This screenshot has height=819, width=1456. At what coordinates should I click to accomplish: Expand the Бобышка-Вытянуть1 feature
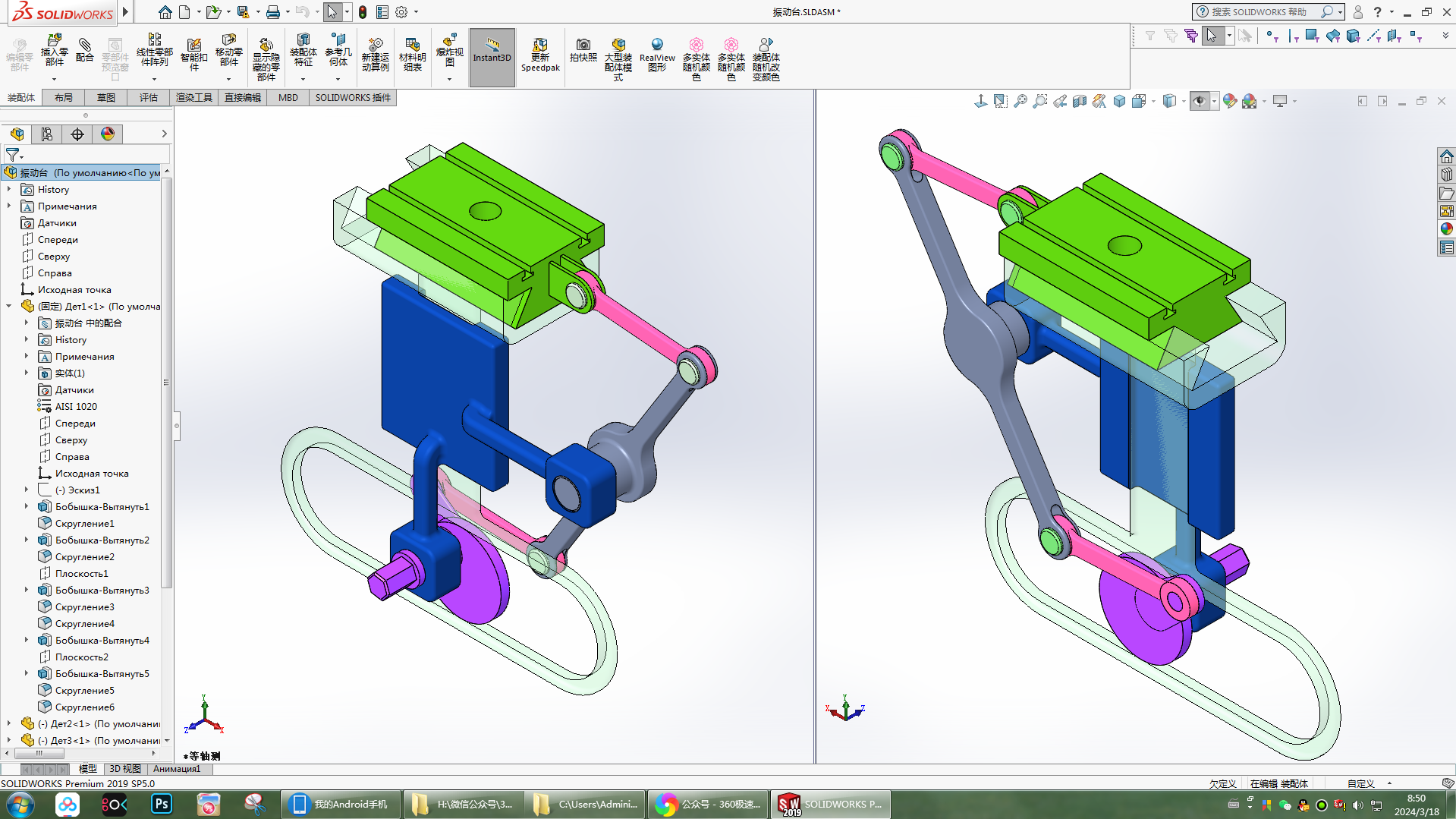27,507
